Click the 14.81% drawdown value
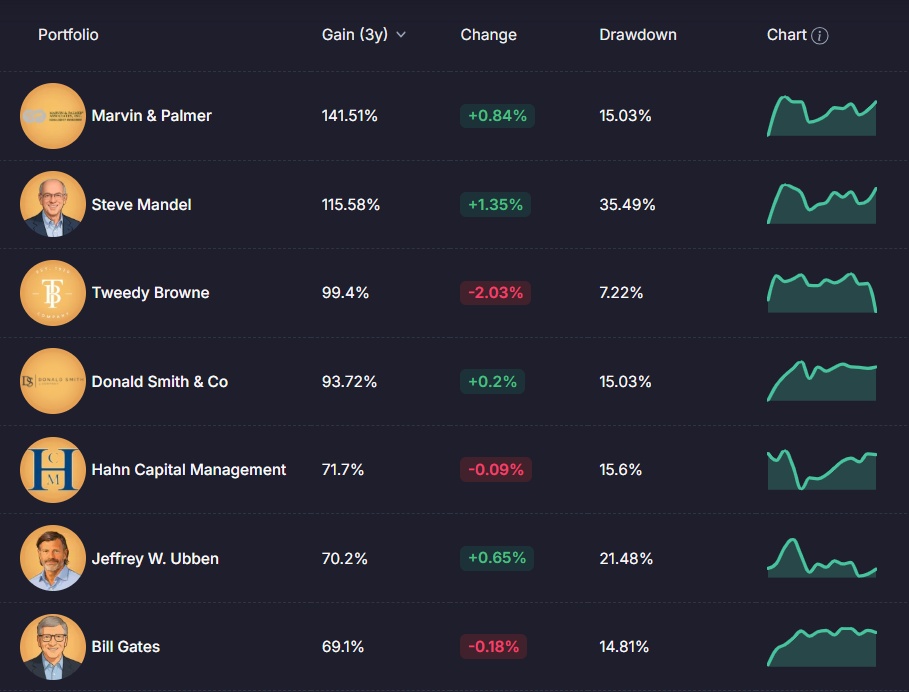 (x=624, y=647)
